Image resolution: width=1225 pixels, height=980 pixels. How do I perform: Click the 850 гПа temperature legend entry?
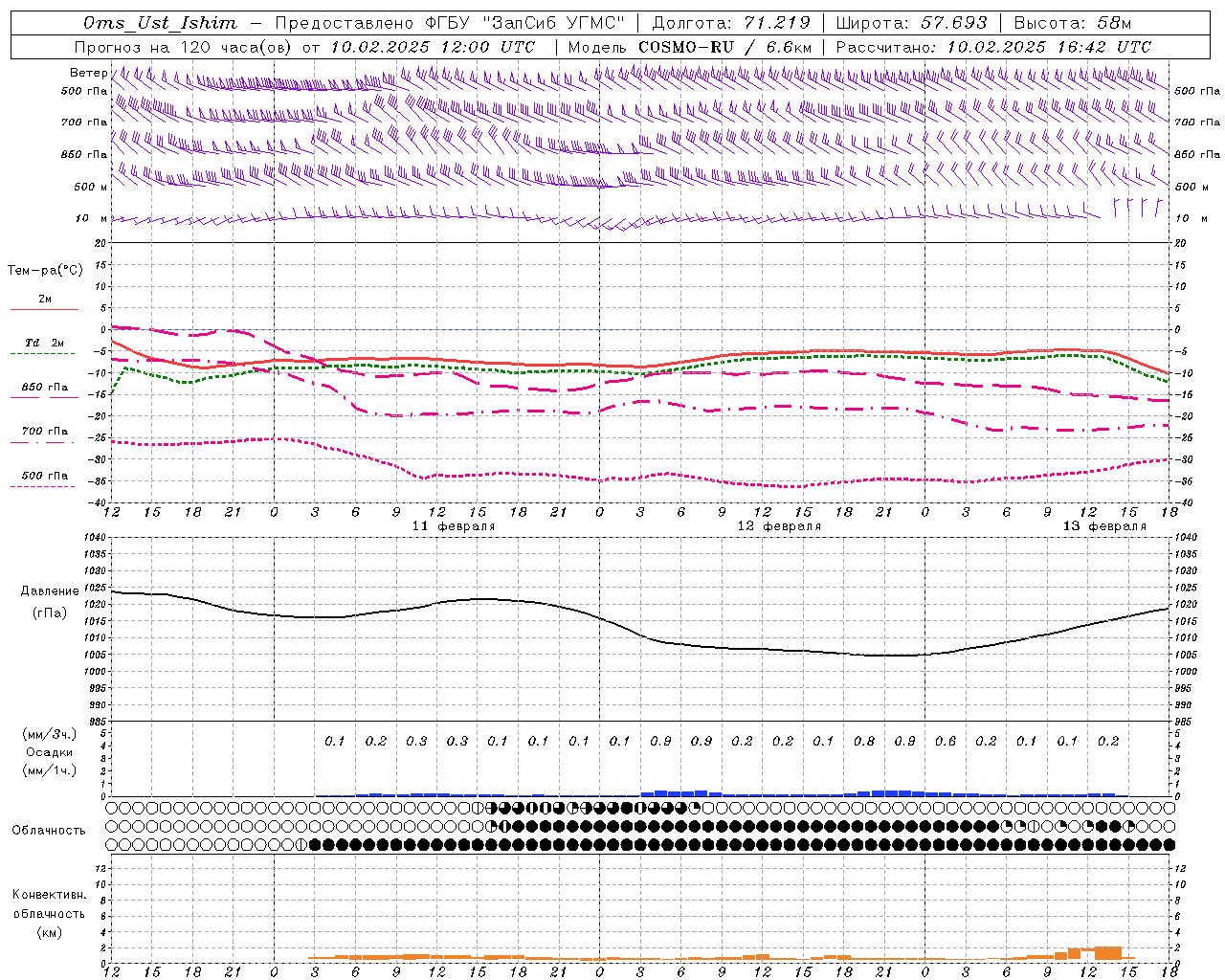[45, 388]
